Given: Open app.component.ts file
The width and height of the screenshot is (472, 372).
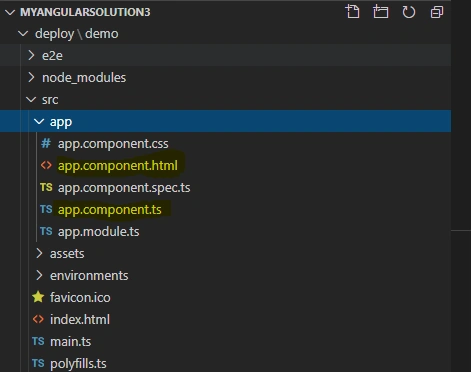Looking at the screenshot, I should (x=110, y=210).
